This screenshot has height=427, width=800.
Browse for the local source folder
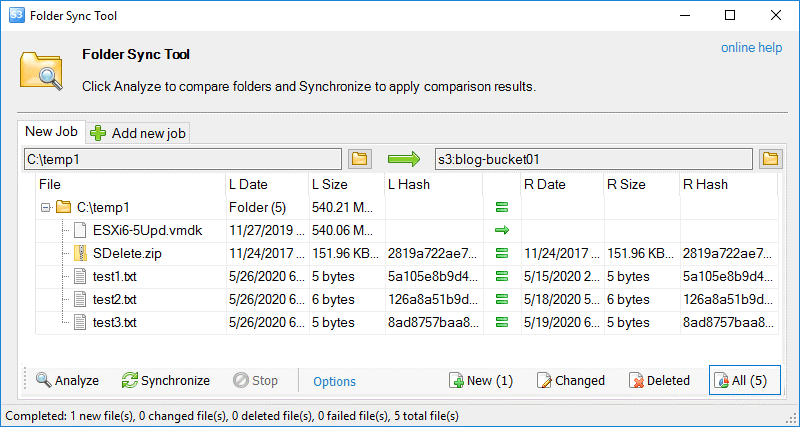coord(360,158)
